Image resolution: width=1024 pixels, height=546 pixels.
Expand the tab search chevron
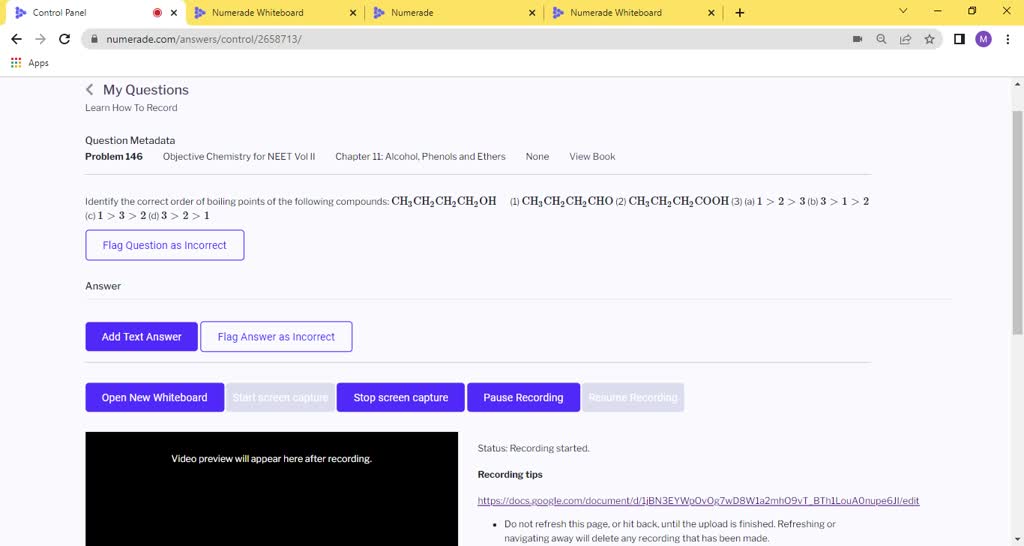(x=903, y=12)
